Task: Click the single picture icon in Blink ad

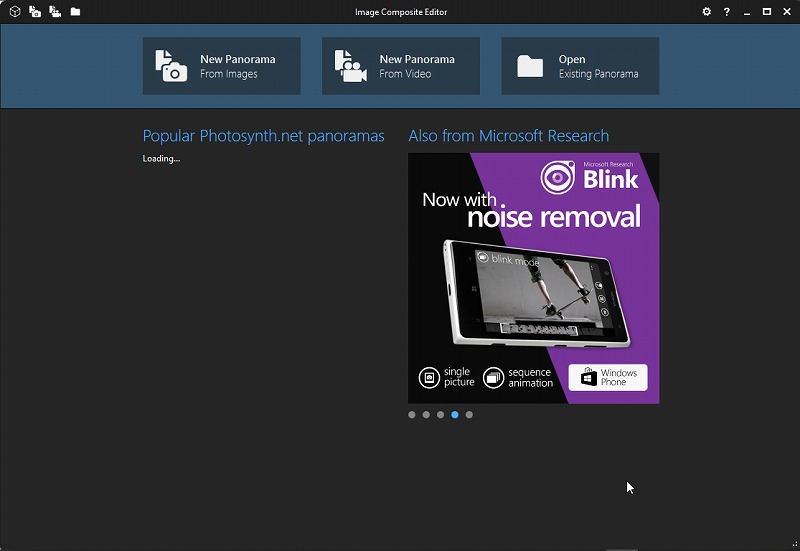Action: point(428,377)
